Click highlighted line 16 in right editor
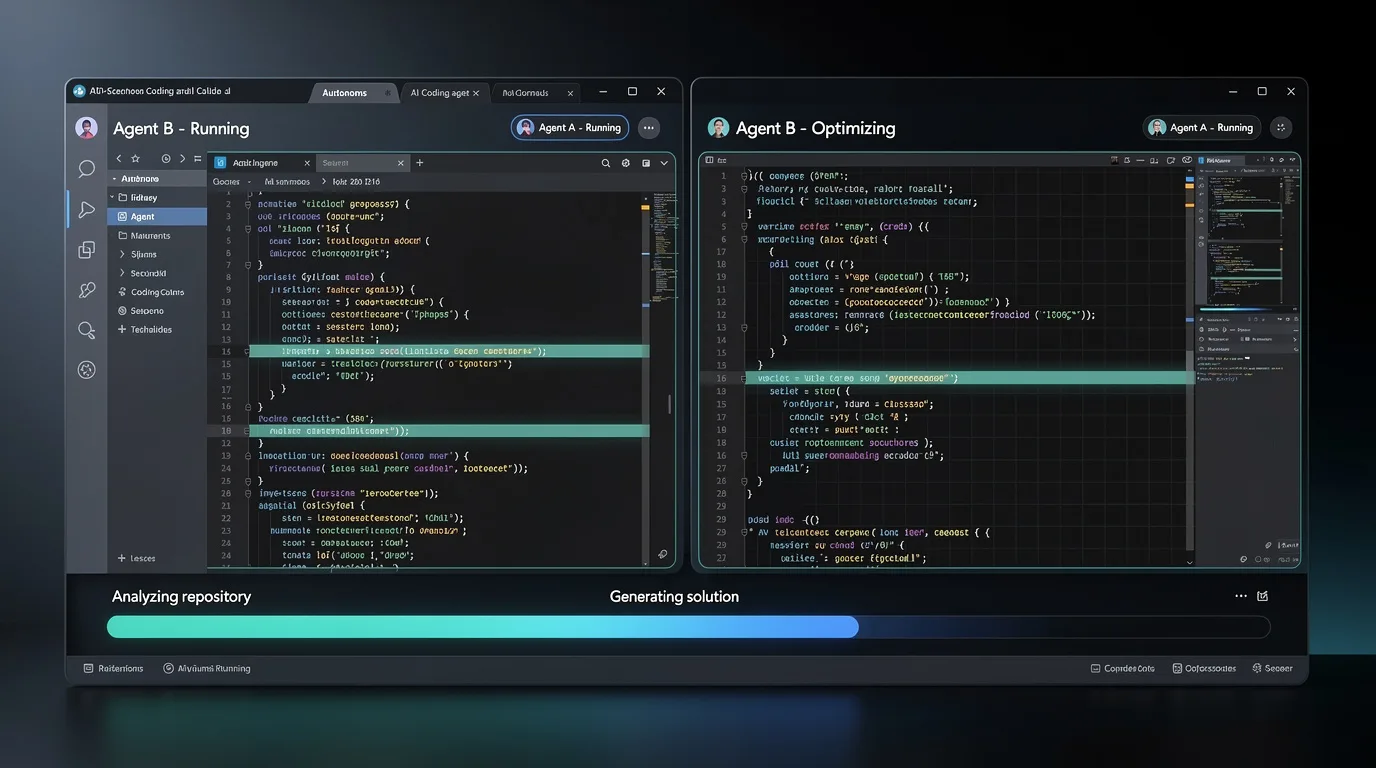Image resolution: width=1376 pixels, height=768 pixels. [x=968, y=379]
